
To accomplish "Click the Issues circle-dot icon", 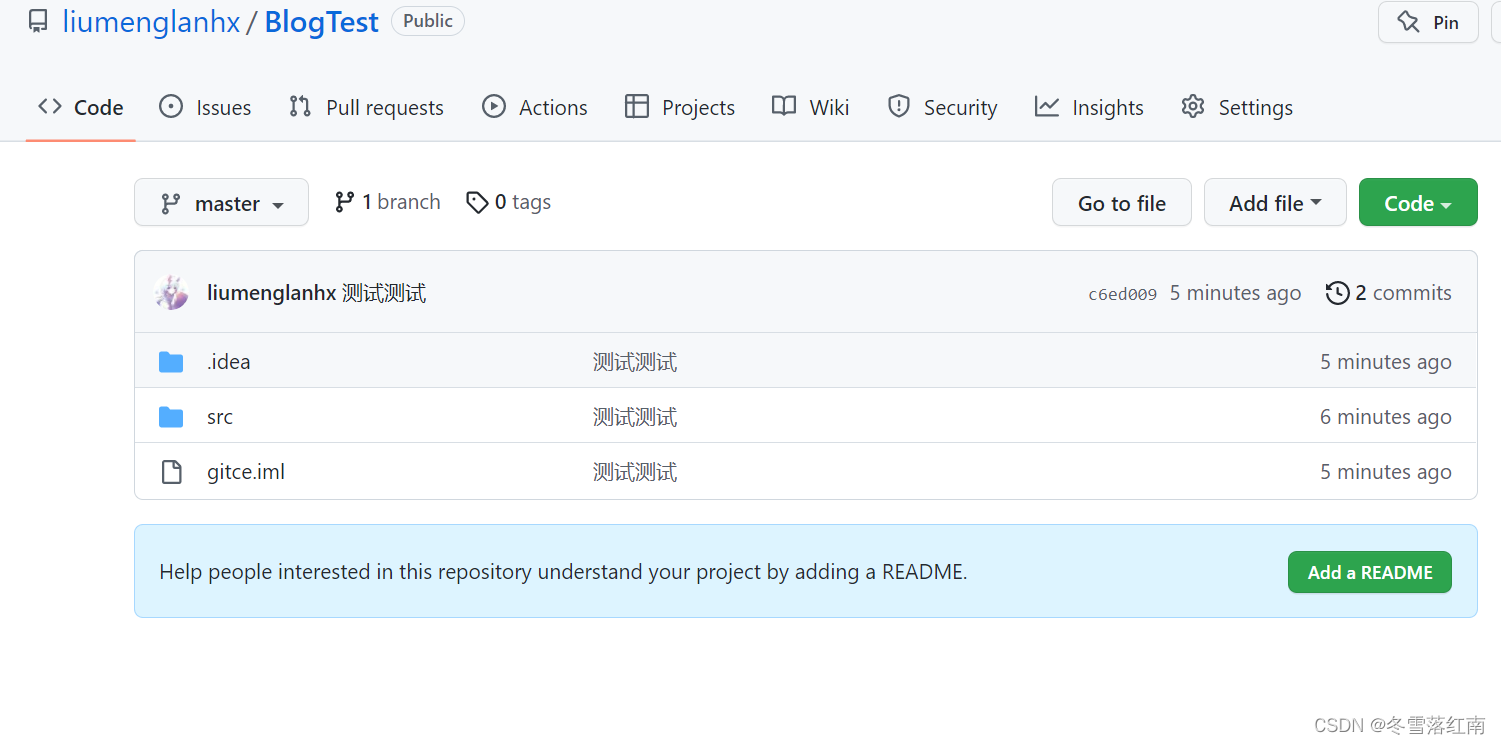I will click(x=171, y=106).
